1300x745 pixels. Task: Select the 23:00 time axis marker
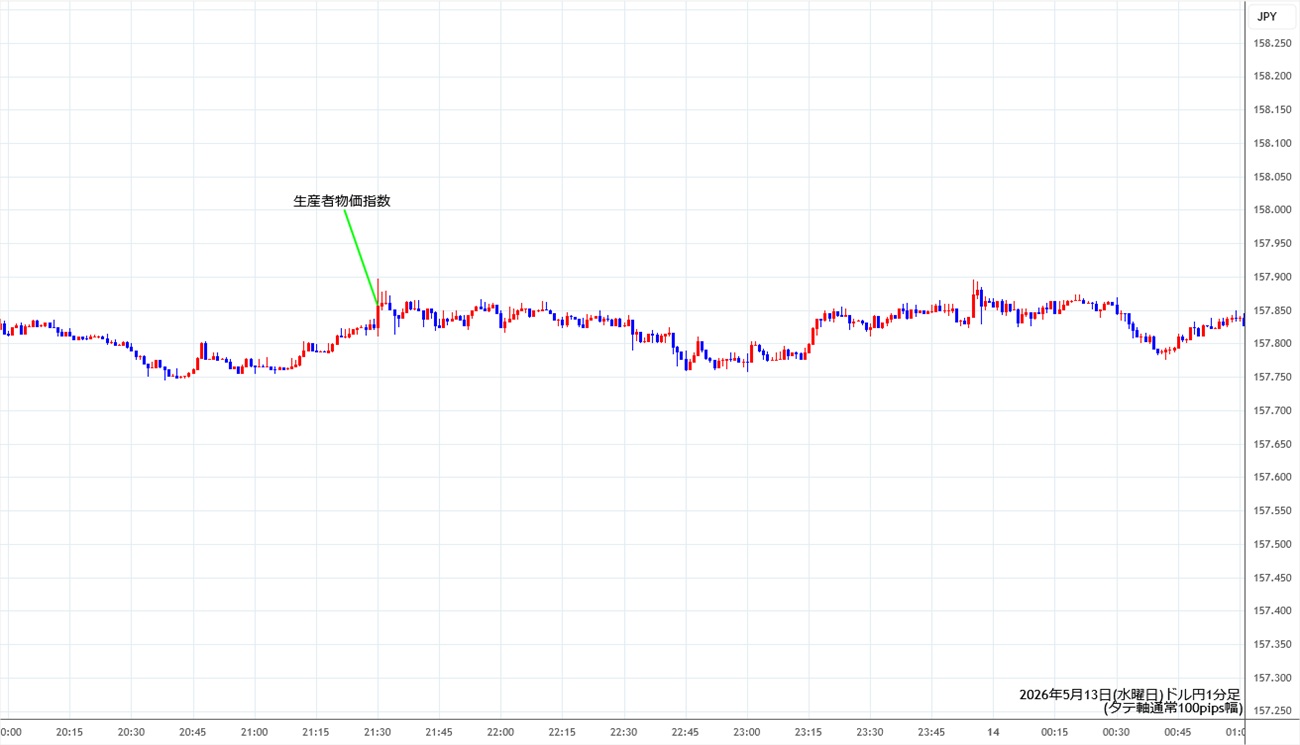[747, 732]
